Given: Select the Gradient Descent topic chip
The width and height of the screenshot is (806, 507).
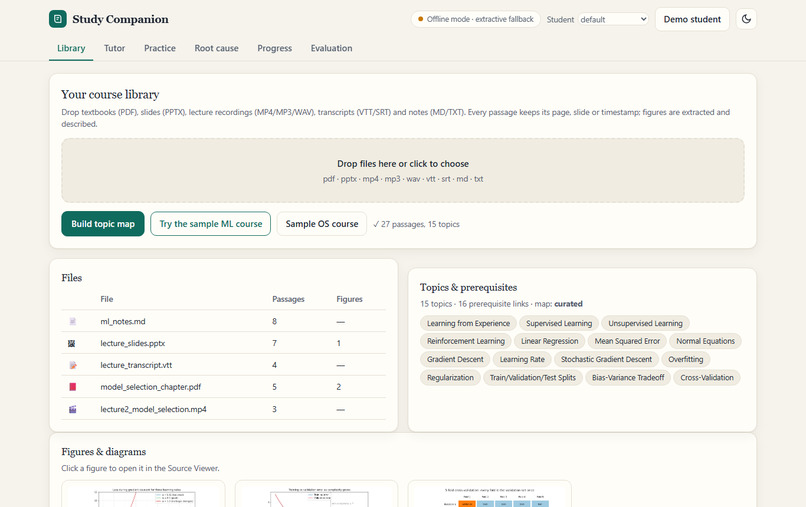Looking at the screenshot, I should click(x=455, y=359).
